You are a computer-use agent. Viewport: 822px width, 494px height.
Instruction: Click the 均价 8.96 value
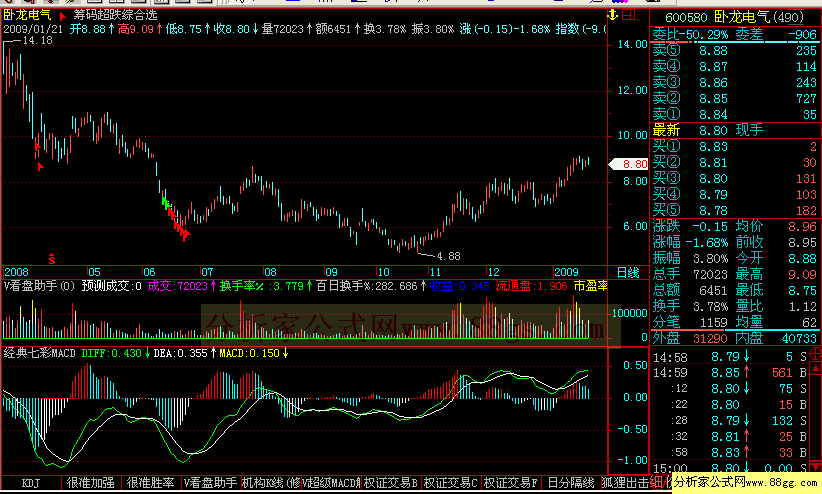pos(803,227)
